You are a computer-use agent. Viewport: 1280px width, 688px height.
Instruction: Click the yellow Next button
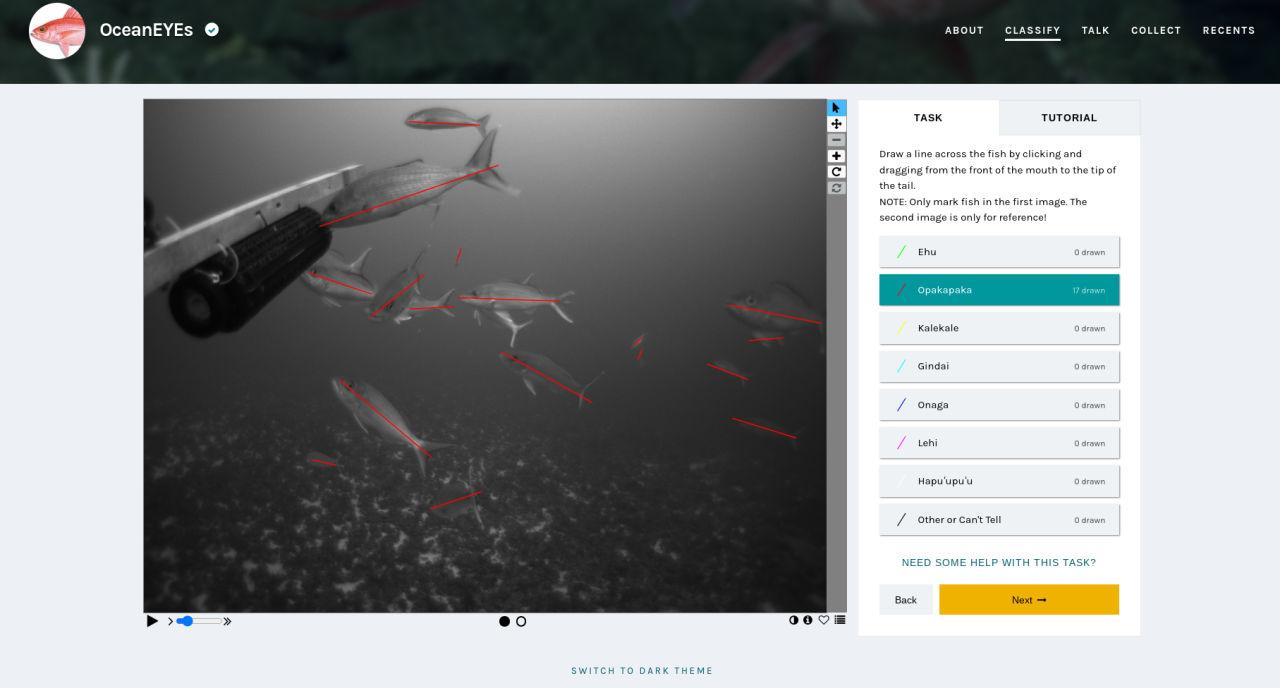pos(1029,600)
